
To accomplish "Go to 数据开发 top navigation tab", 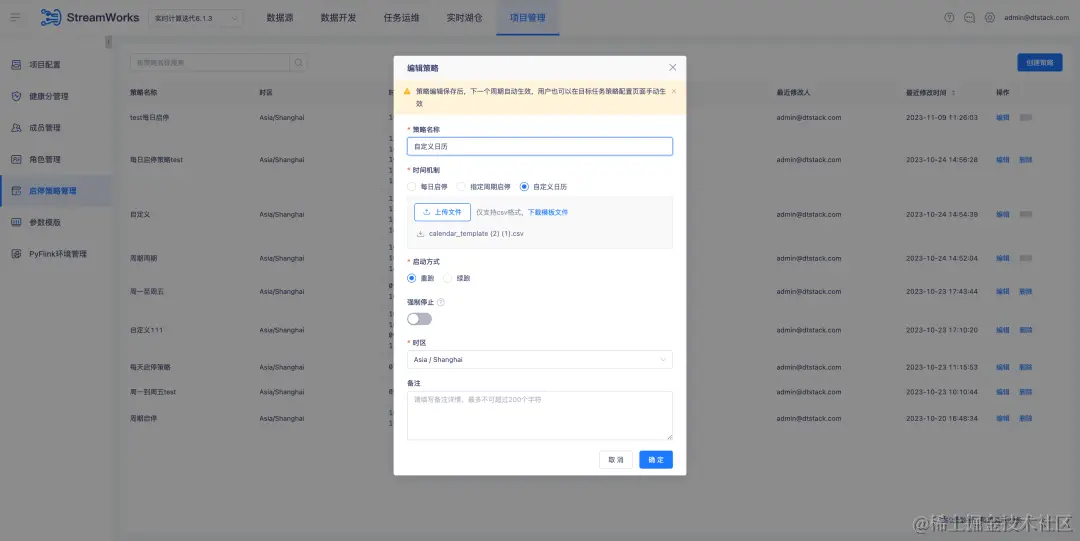I will pyautogui.click(x=338, y=18).
